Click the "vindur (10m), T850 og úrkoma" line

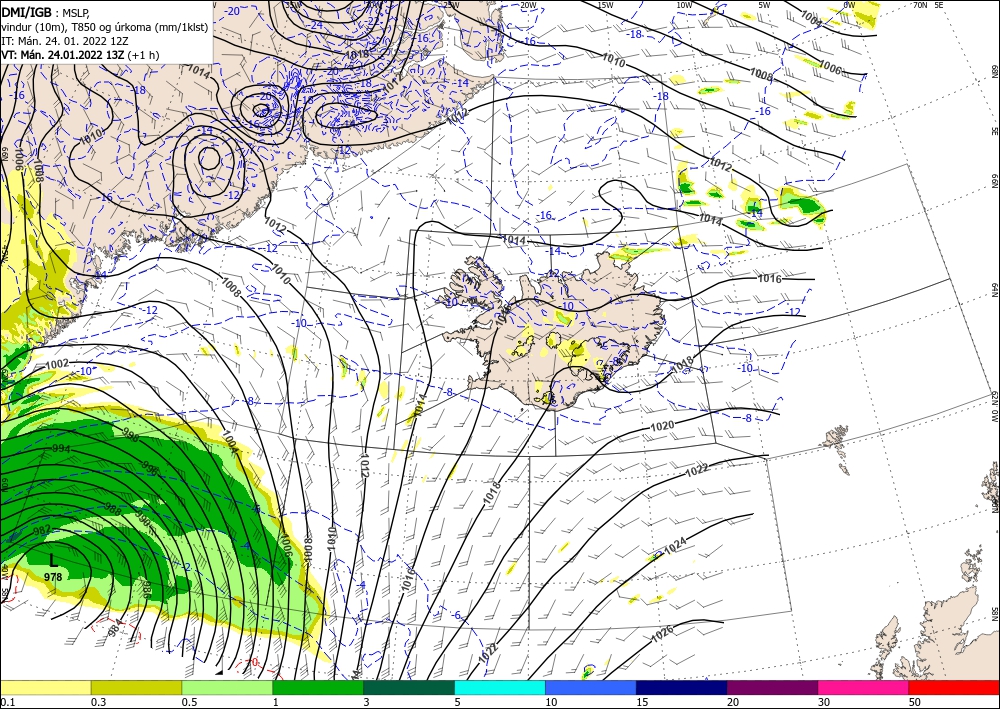[x=103, y=27]
